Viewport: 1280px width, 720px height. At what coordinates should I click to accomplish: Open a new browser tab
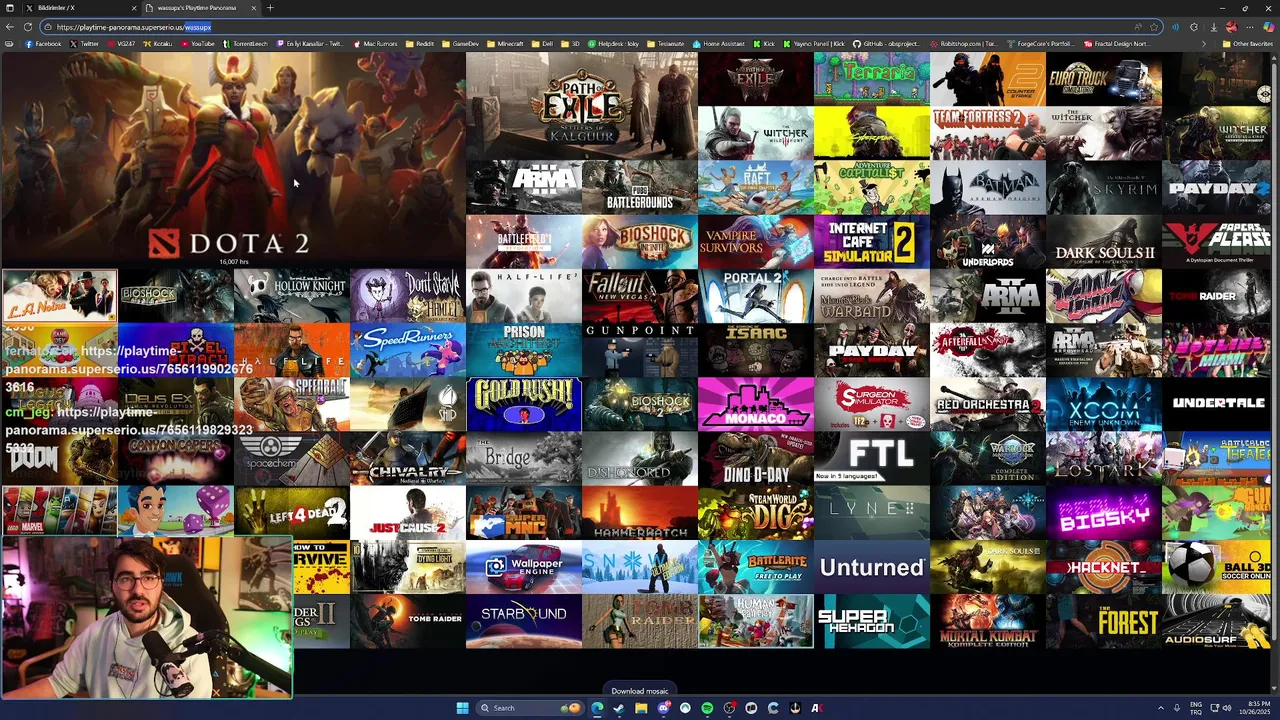[x=270, y=8]
